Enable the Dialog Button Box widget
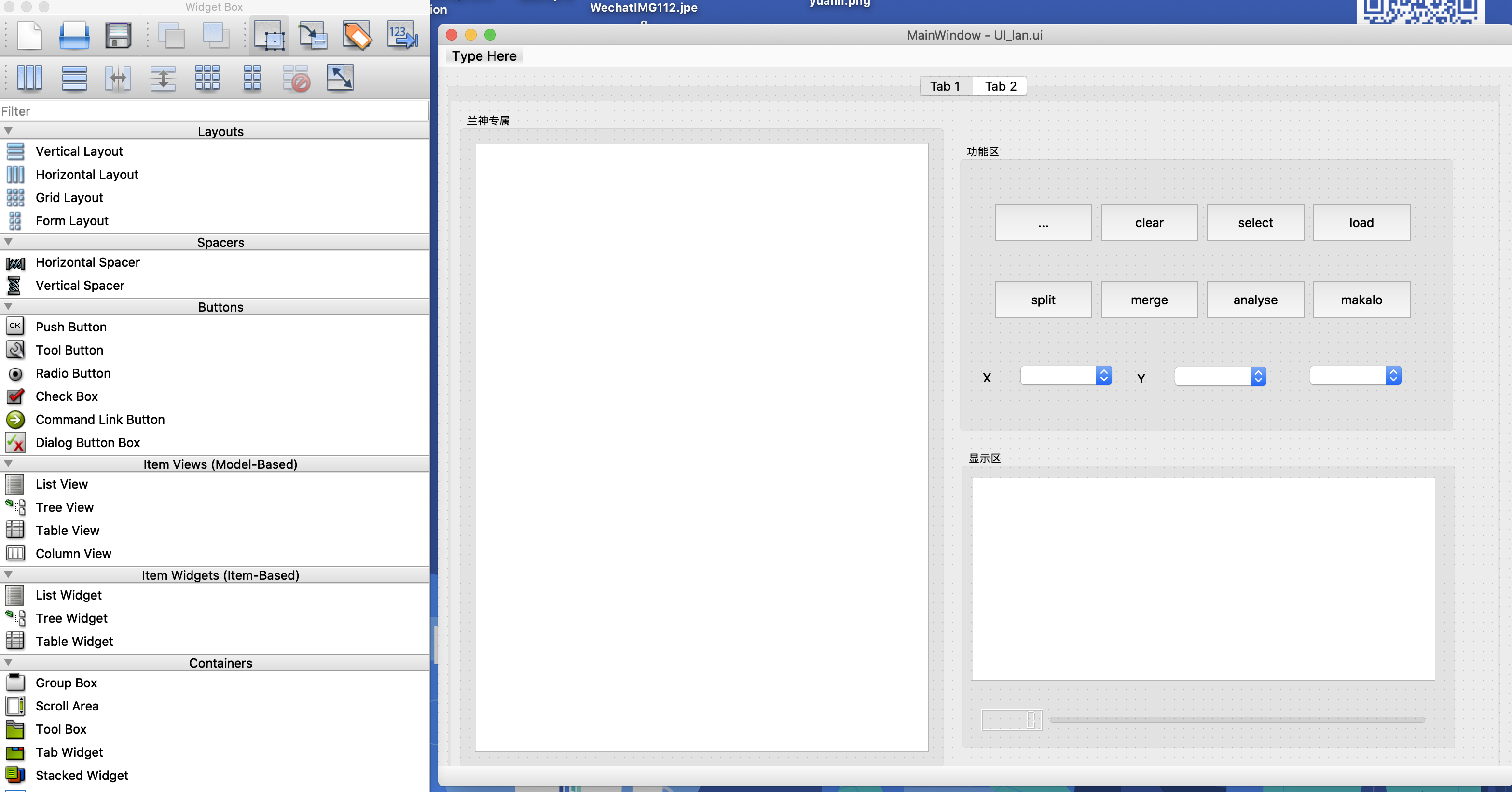The width and height of the screenshot is (1512, 792). click(88, 443)
